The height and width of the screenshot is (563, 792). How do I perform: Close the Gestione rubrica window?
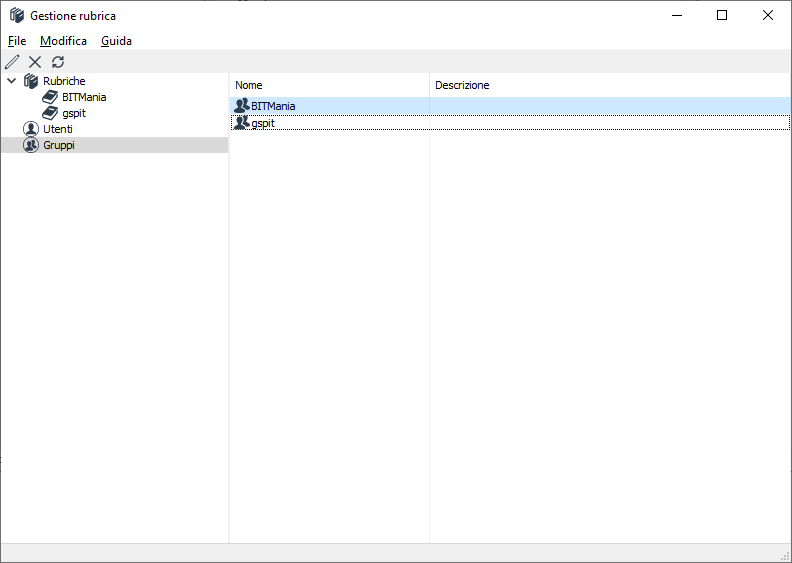(768, 15)
